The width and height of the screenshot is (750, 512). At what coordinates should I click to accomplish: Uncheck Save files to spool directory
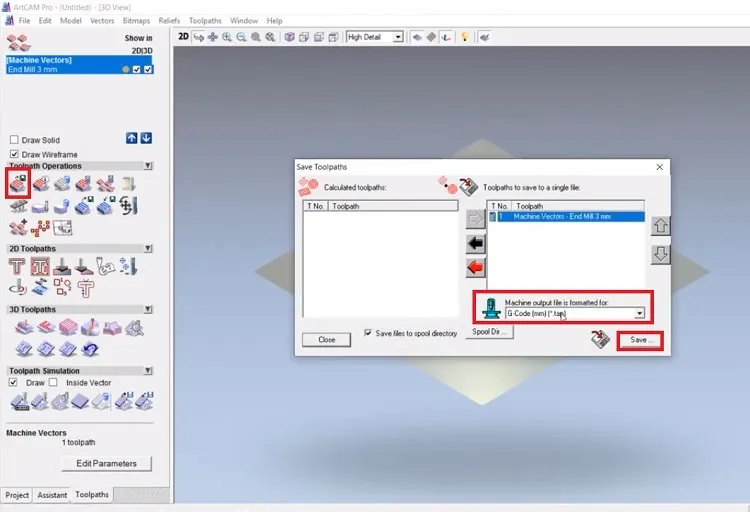click(368, 333)
